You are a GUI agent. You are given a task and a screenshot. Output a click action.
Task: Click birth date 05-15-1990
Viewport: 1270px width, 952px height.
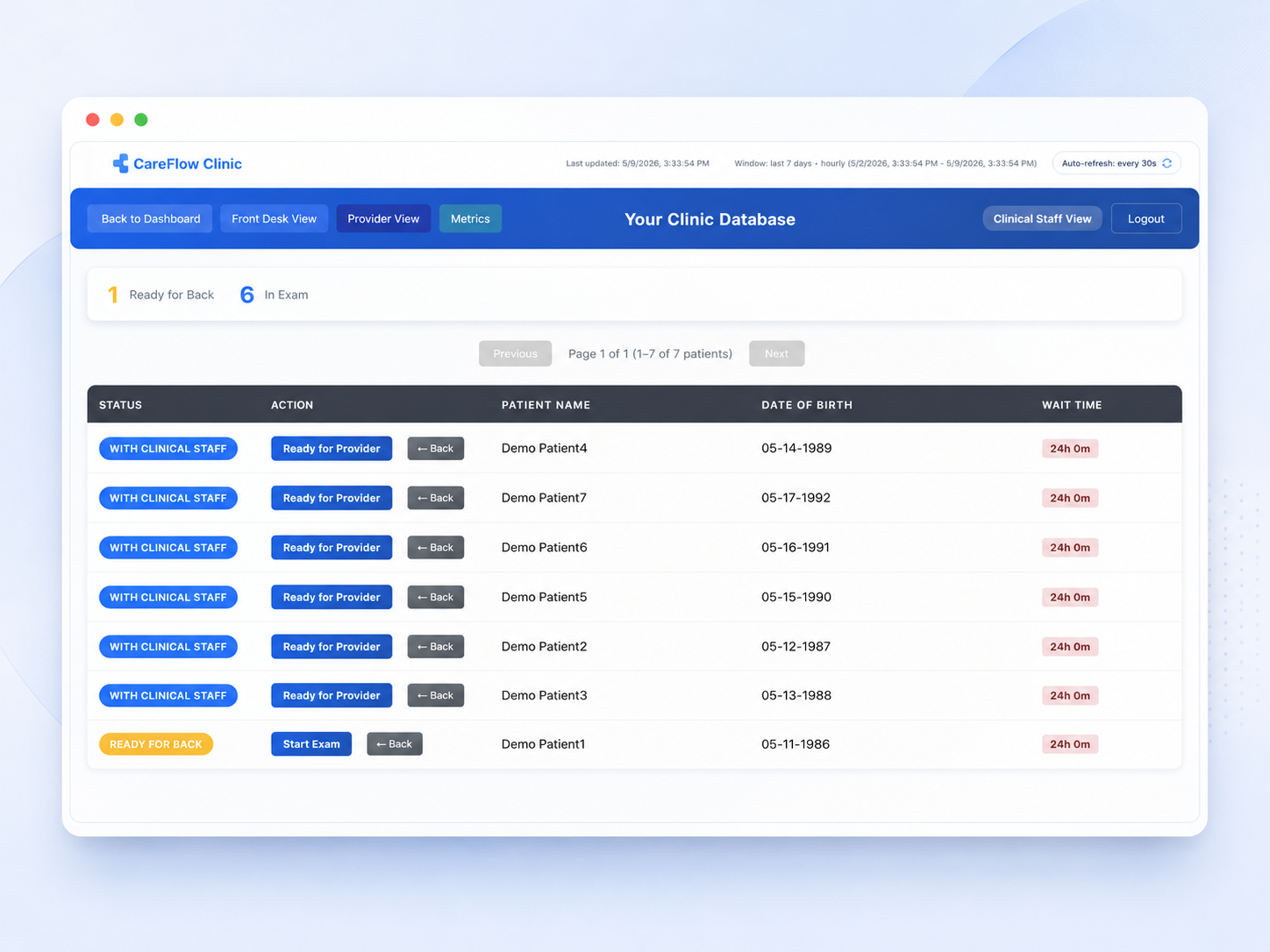[x=796, y=597]
